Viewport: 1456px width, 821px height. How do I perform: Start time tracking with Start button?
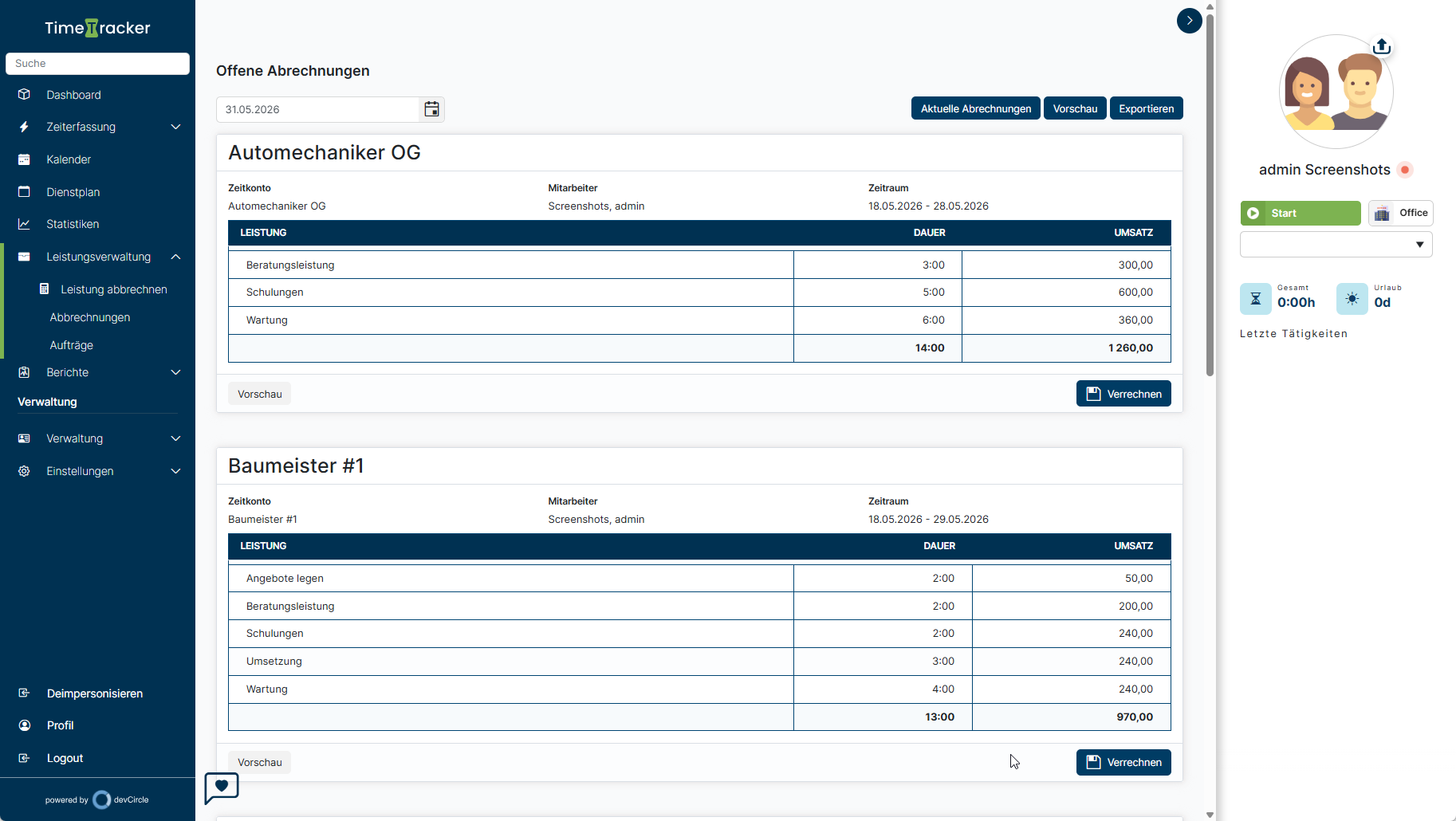tap(1300, 213)
